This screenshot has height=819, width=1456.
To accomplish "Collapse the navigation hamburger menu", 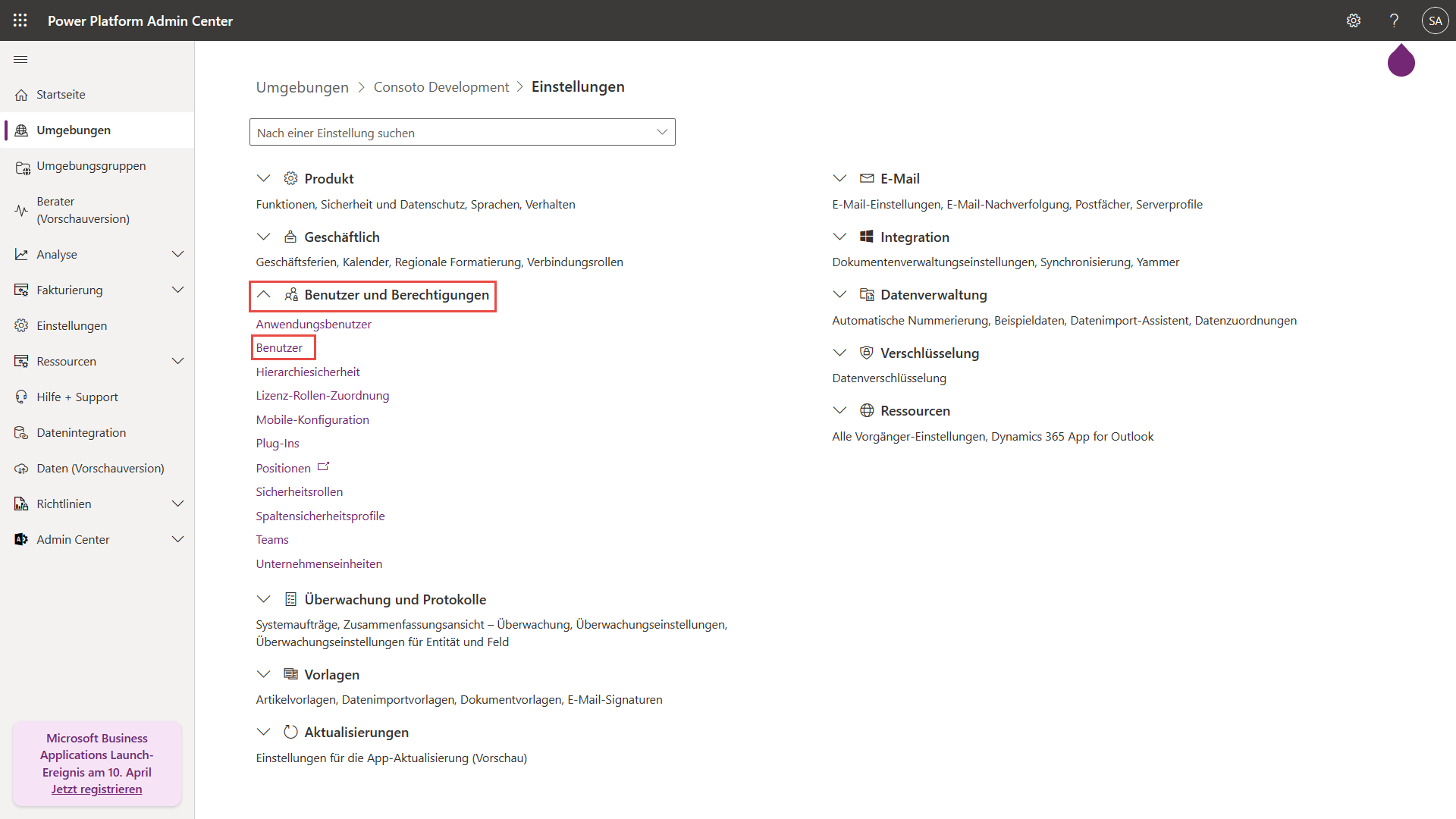I will [20, 59].
